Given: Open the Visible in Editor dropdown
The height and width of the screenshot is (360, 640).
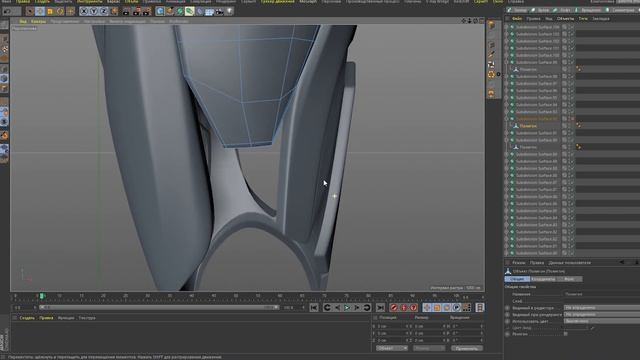Looking at the screenshot, I should 602,308.
